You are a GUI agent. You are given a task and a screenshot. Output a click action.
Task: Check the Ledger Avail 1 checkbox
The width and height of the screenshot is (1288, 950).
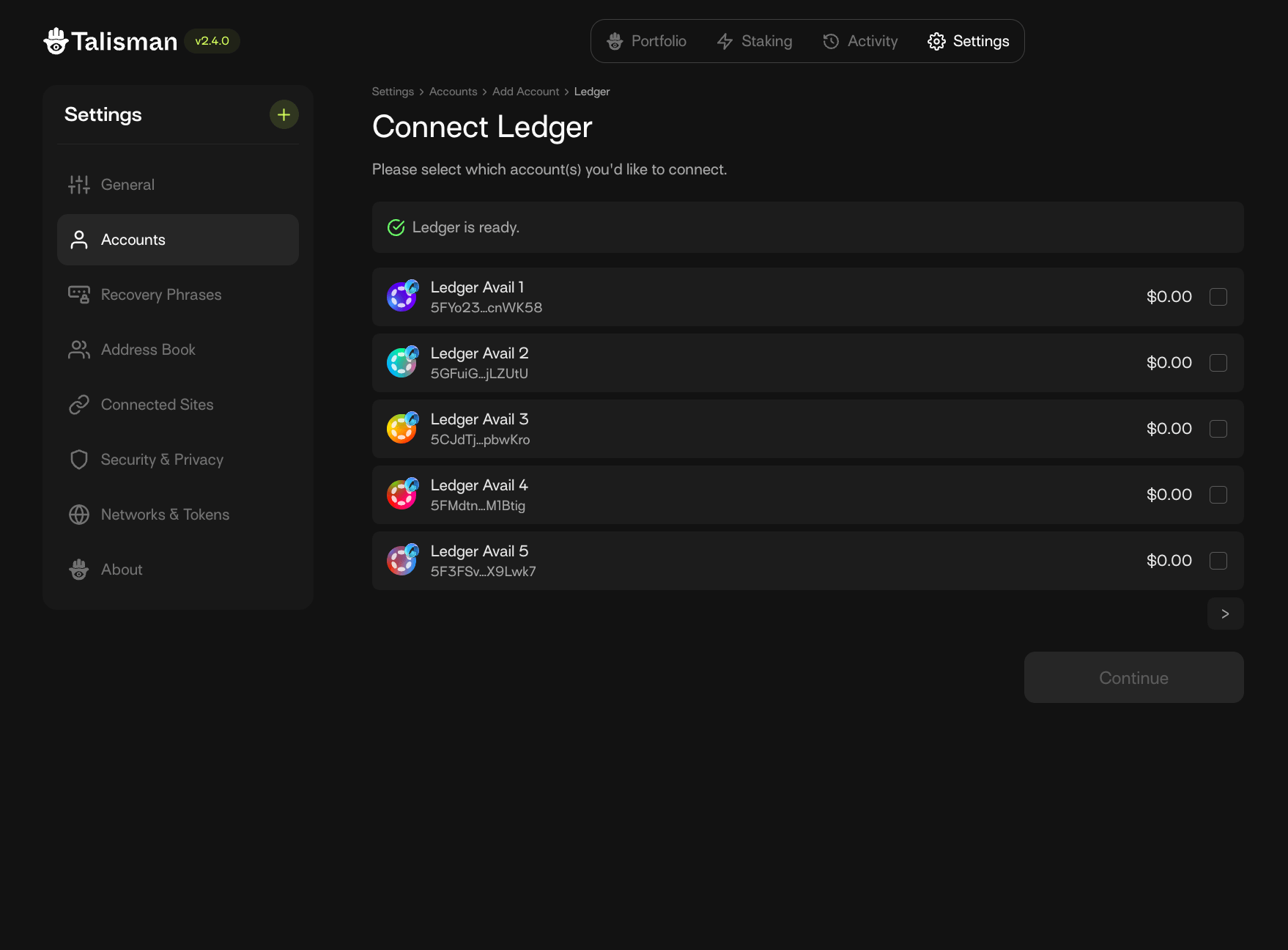tap(1218, 297)
